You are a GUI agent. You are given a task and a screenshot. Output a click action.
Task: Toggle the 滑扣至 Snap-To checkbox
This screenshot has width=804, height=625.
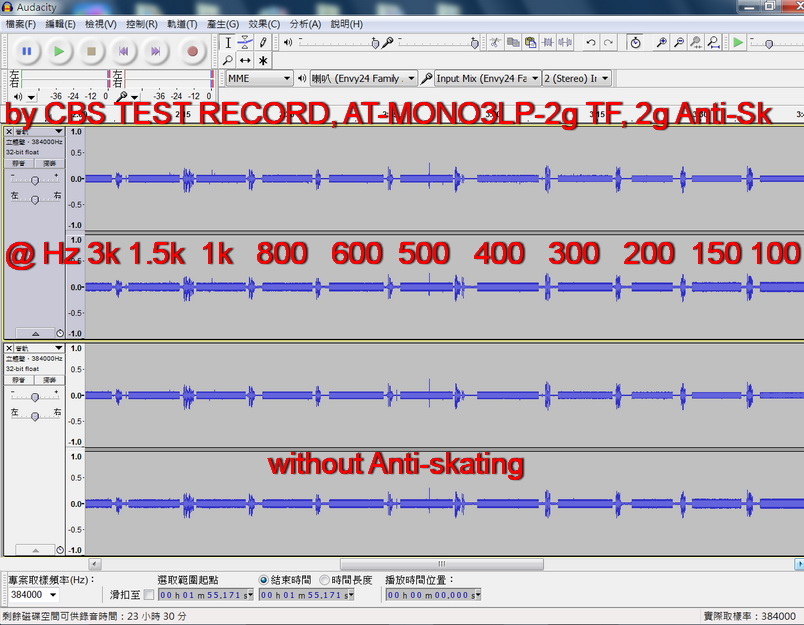coord(149,595)
